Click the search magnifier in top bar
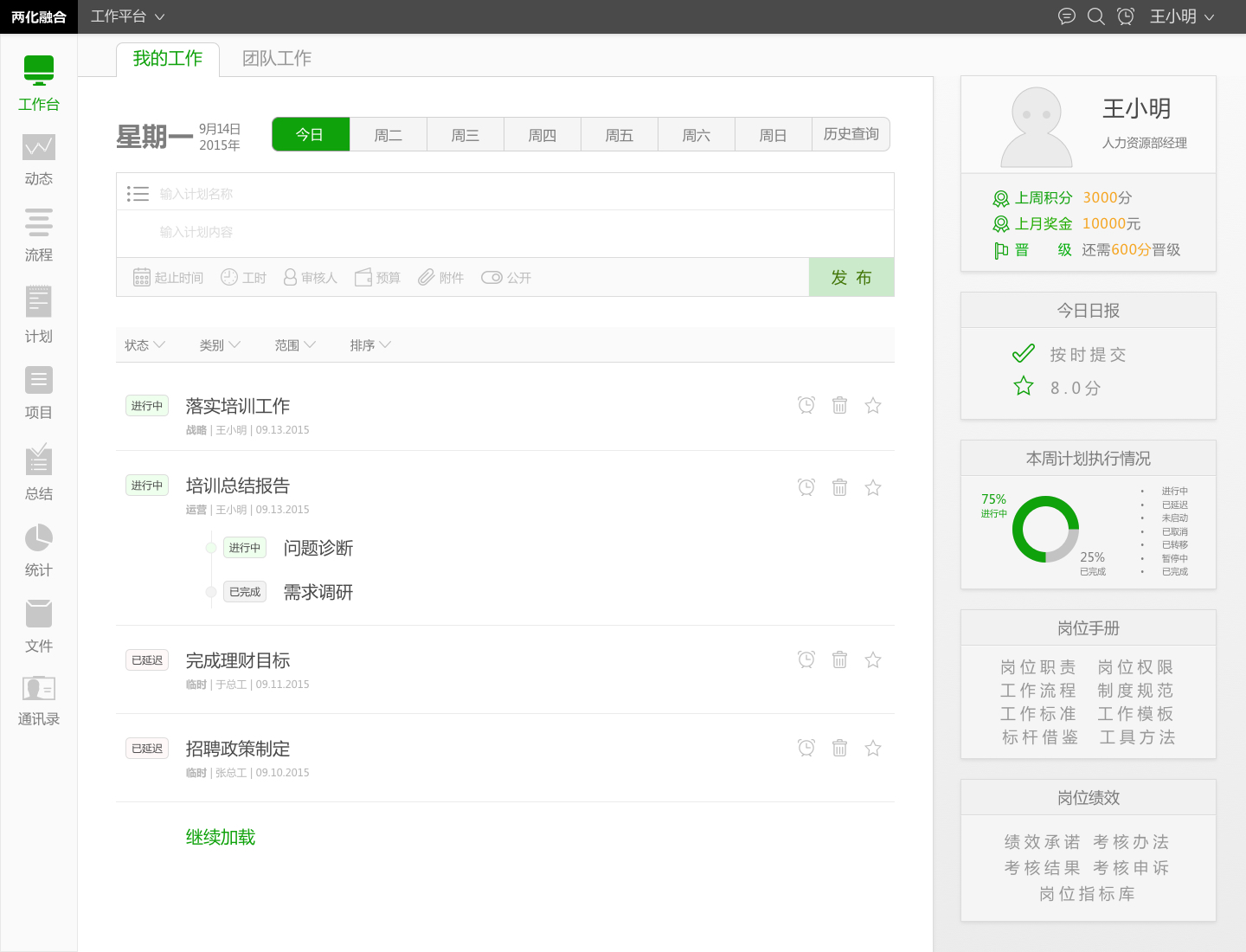 (1095, 16)
